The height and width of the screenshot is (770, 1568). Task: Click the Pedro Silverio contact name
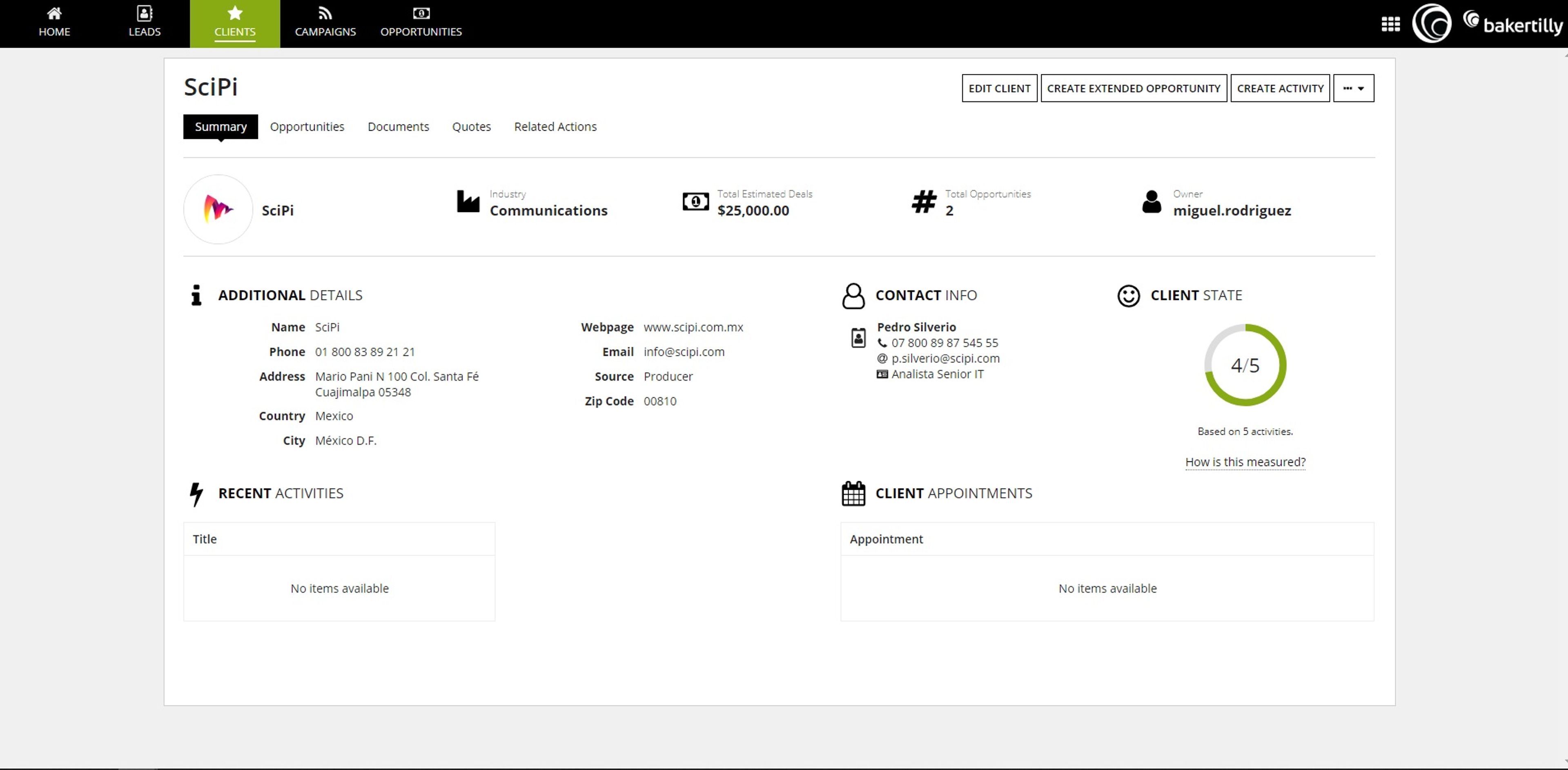pyautogui.click(x=916, y=328)
